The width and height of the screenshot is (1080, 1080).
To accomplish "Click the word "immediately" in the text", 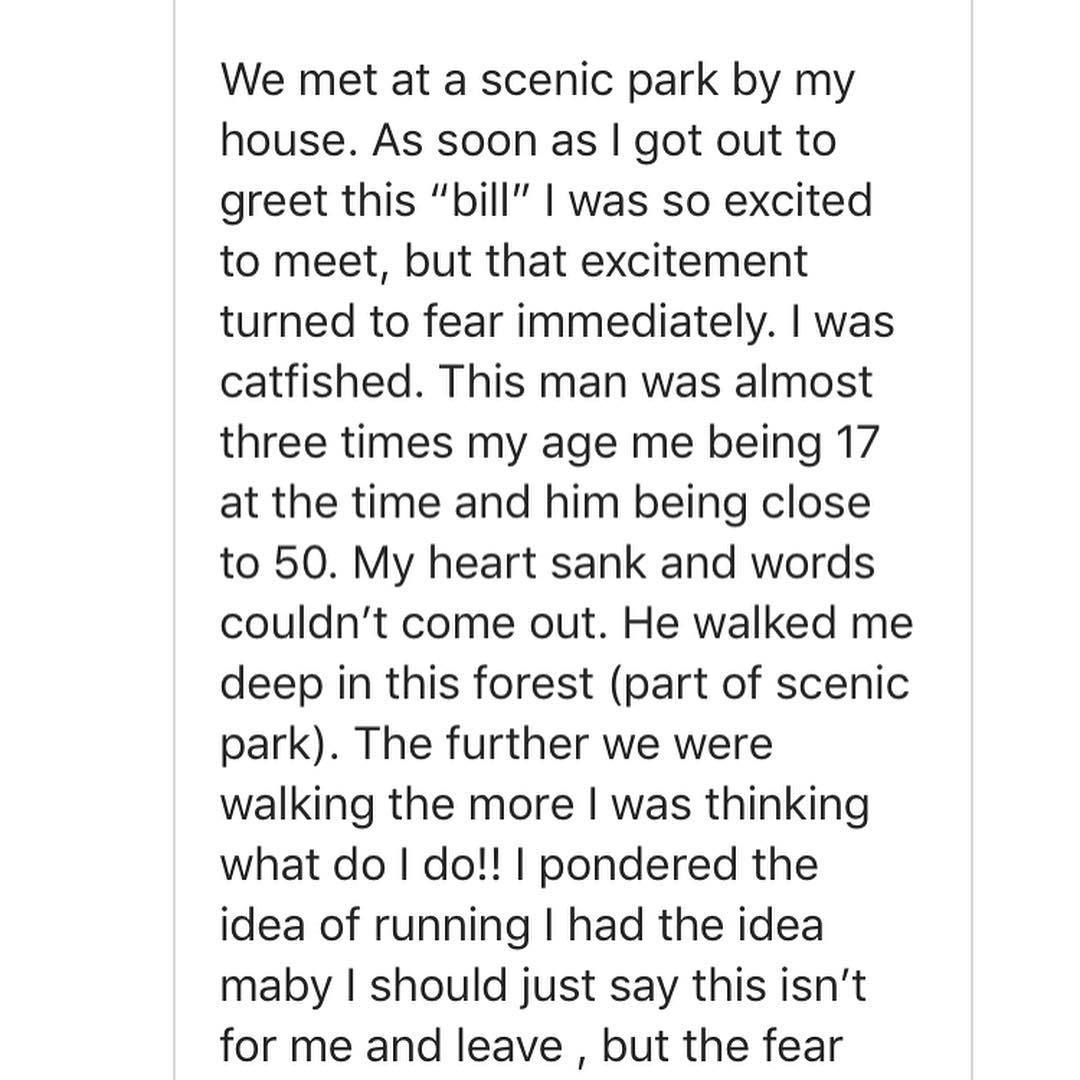I will tap(641, 322).
